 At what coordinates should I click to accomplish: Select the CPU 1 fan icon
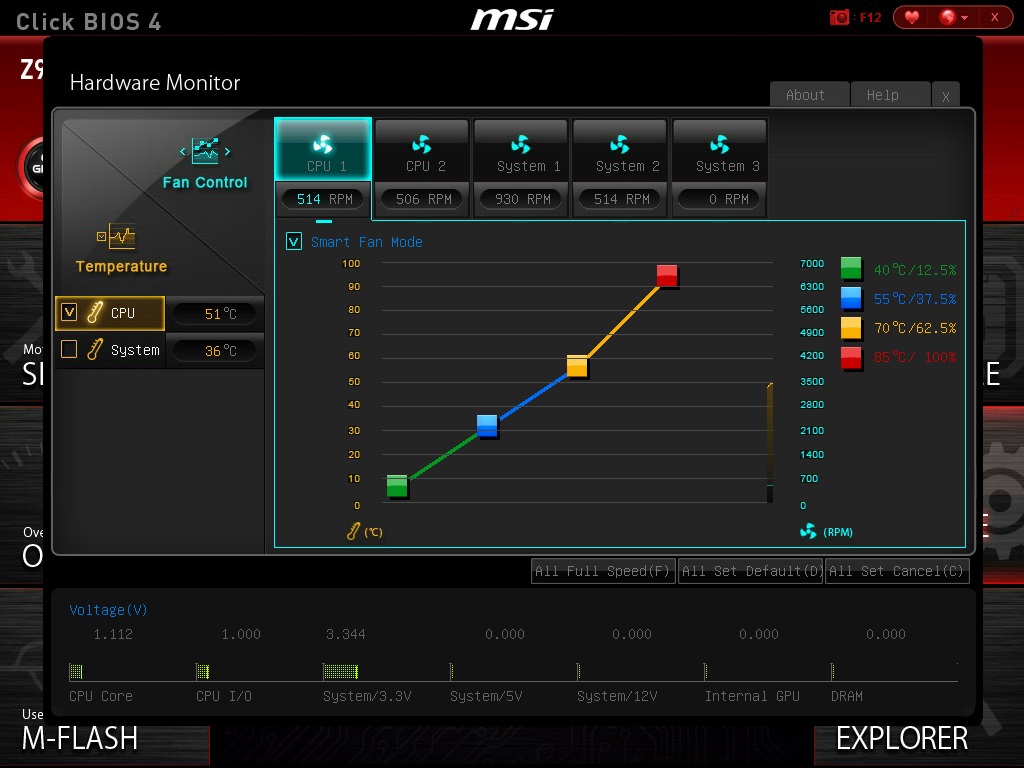(322, 145)
